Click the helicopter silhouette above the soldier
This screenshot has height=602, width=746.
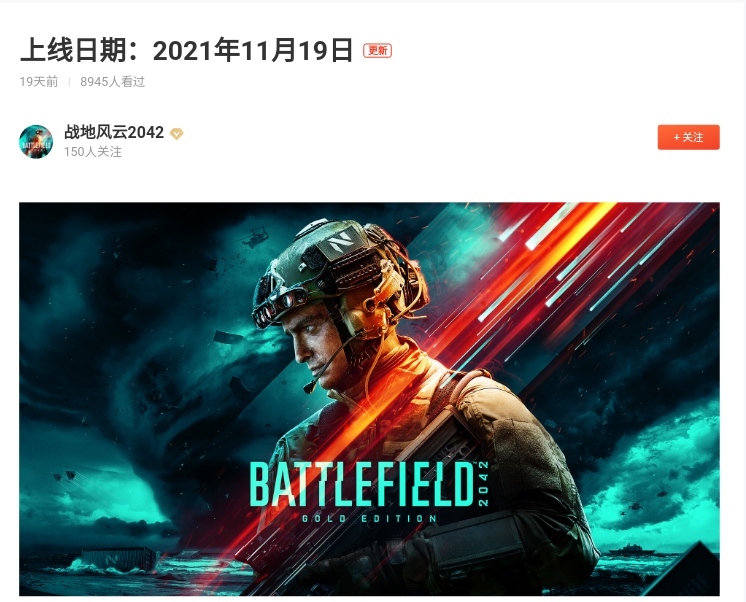tap(255, 237)
